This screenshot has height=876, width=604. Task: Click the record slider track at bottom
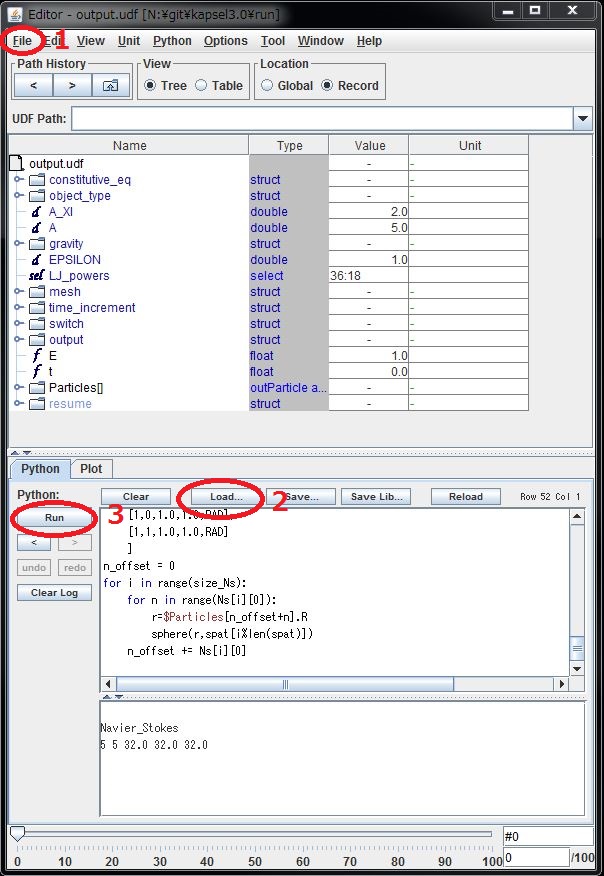click(x=250, y=834)
